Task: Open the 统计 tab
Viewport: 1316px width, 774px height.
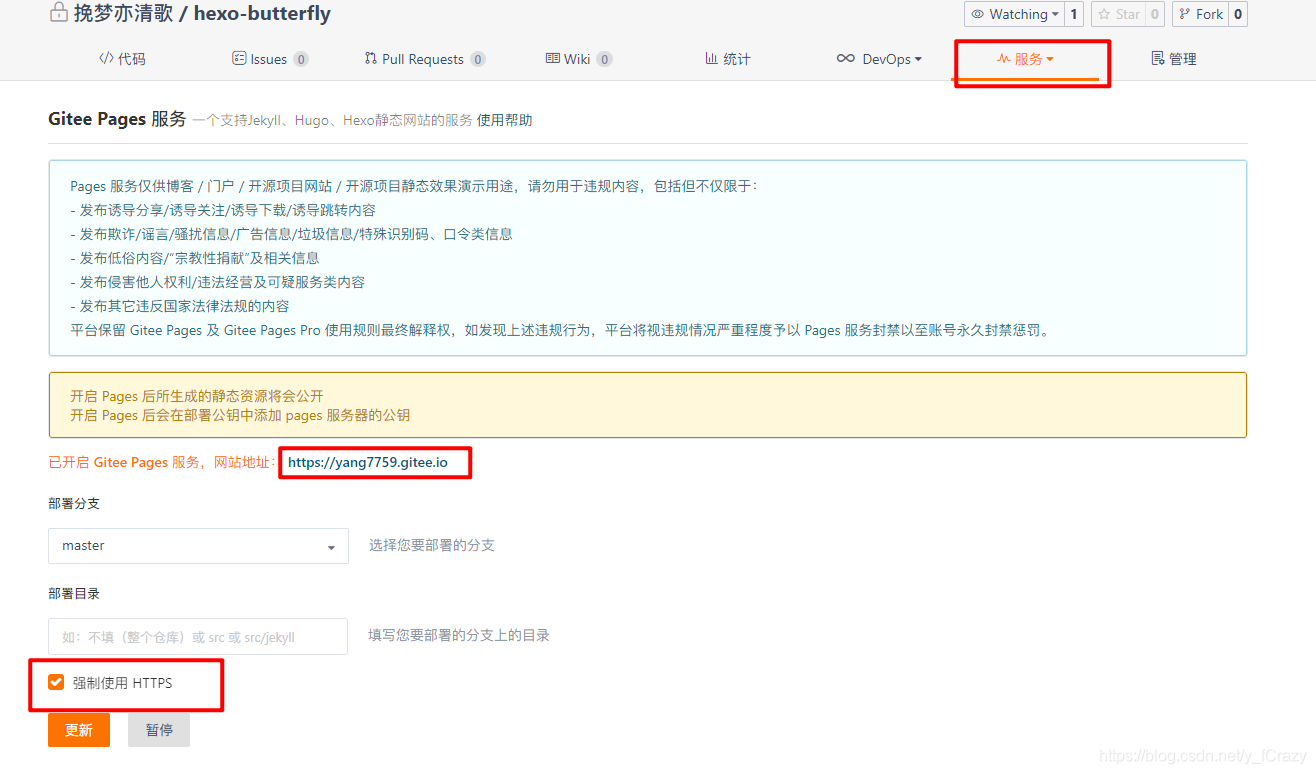Action: tap(728, 59)
